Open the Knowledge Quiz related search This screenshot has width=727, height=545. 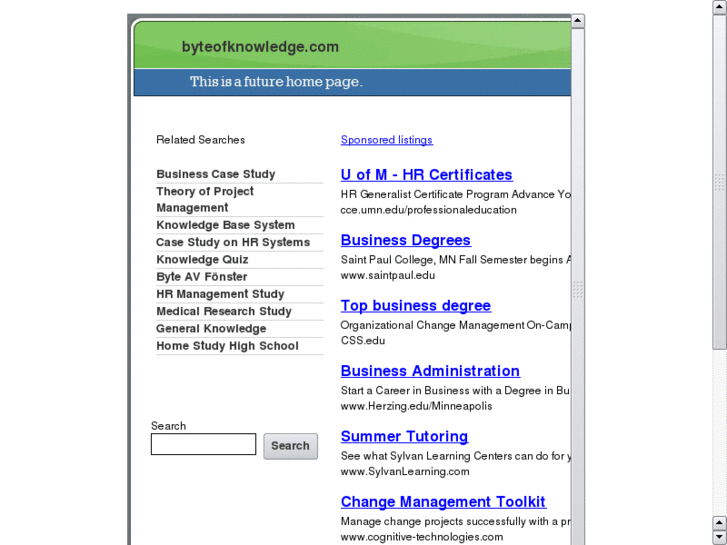click(202, 259)
